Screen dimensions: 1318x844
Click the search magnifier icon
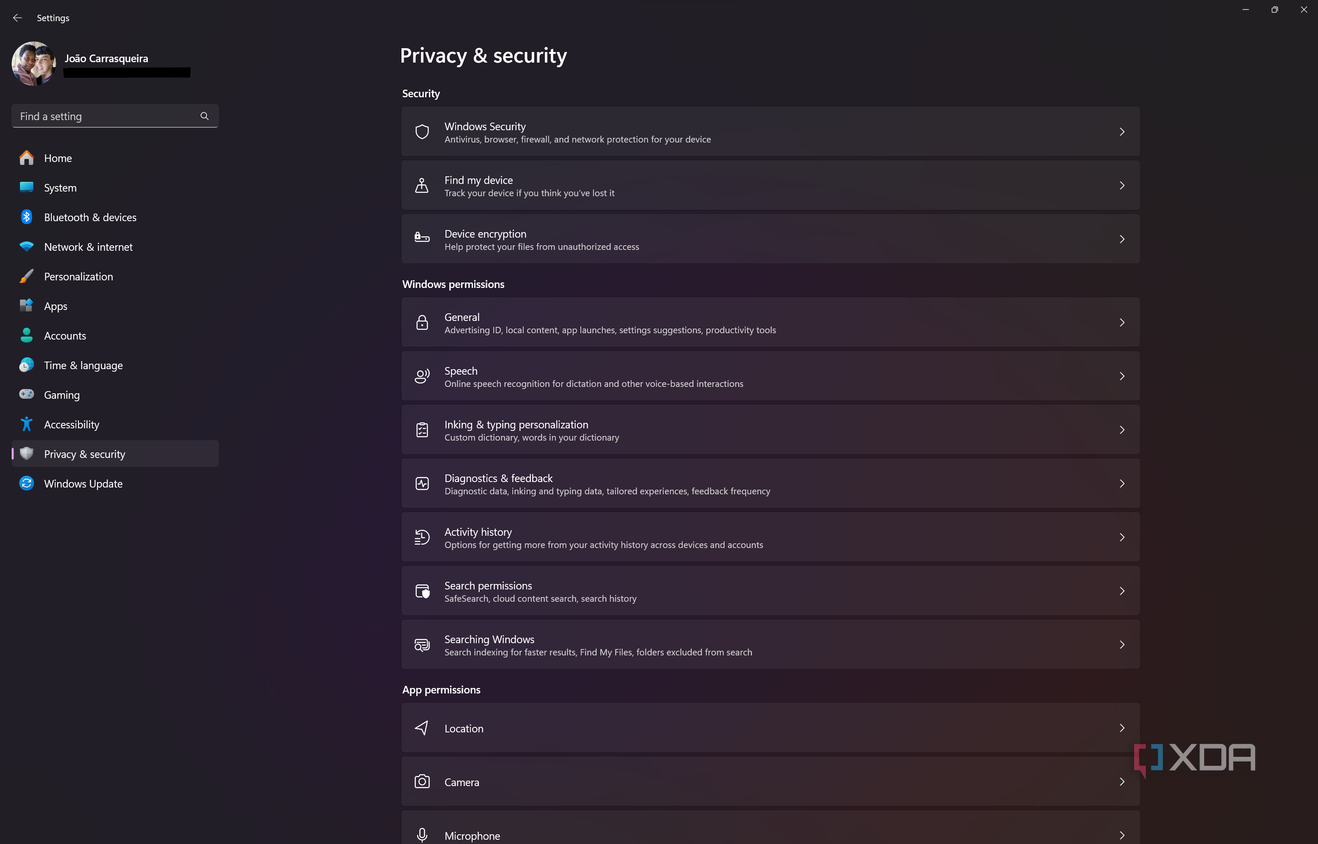coord(204,116)
